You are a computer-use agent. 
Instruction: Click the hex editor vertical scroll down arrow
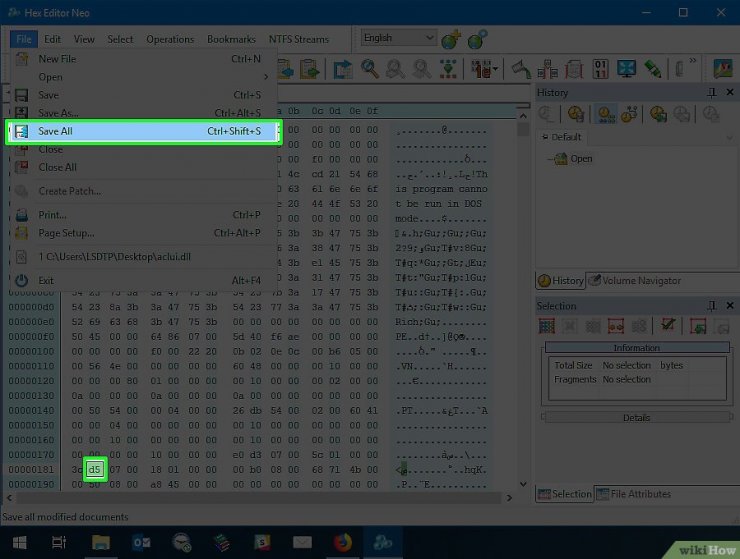(523, 484)
